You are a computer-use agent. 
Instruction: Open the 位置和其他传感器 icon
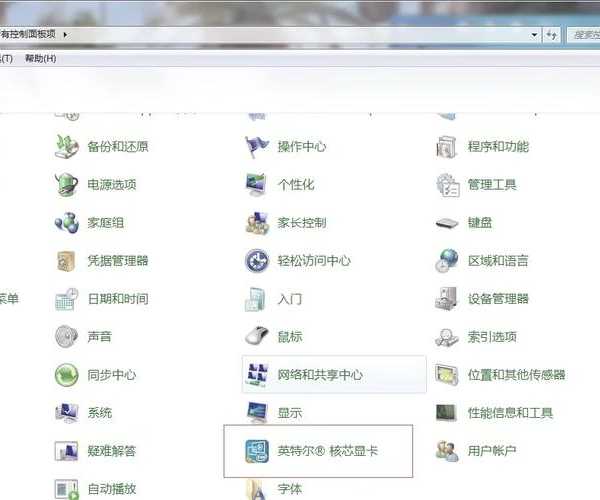447,375
